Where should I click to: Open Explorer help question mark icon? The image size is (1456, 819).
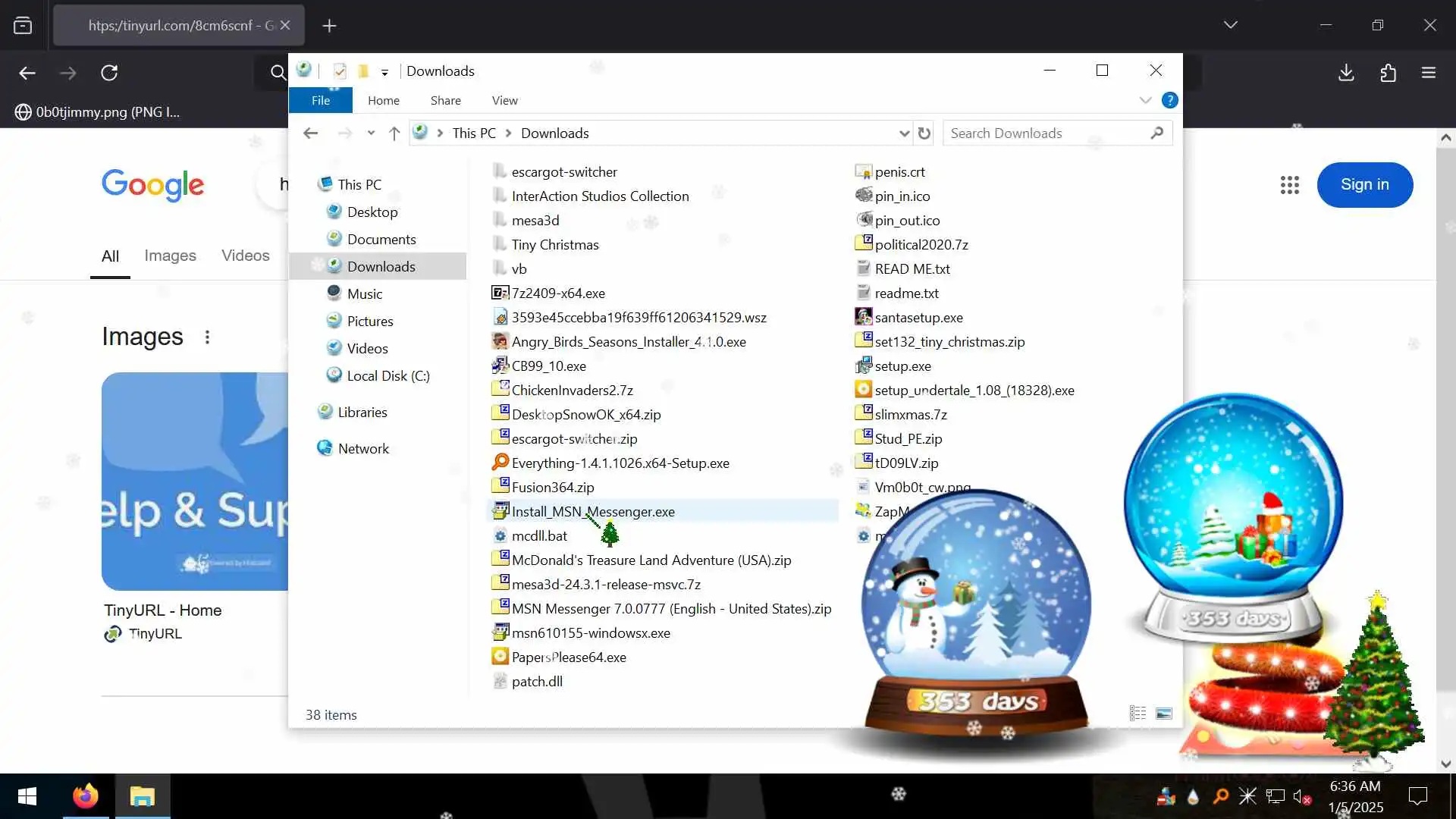point(1169,100)
